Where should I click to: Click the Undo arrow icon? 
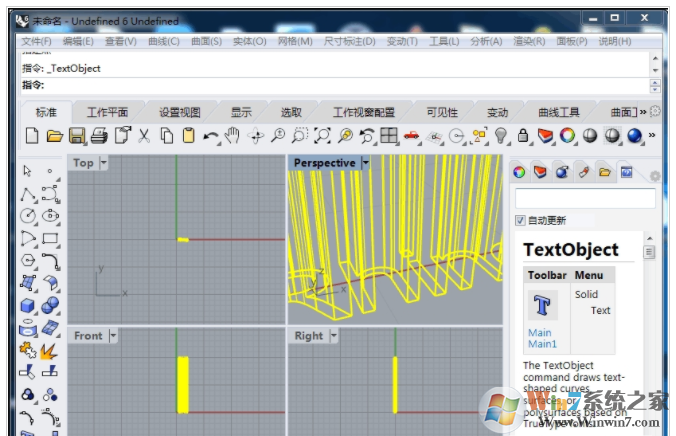pos(210,136)
